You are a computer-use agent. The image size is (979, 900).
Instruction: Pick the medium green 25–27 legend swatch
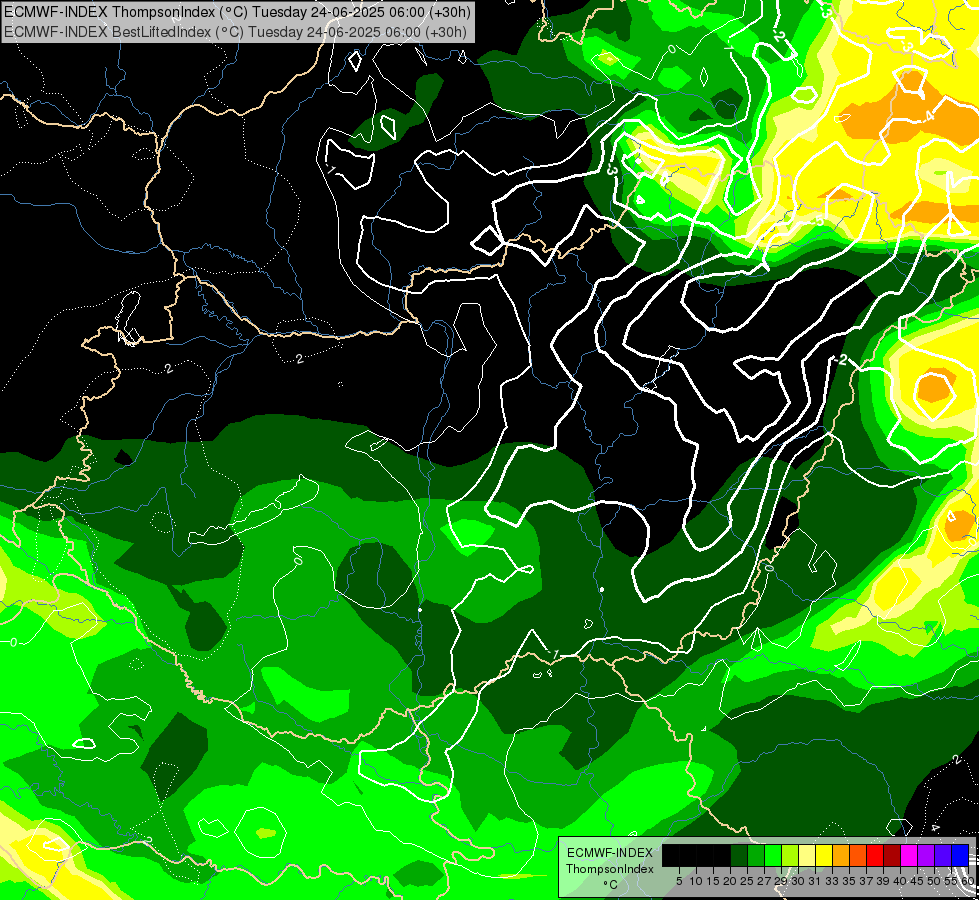(x=755, y=855)
